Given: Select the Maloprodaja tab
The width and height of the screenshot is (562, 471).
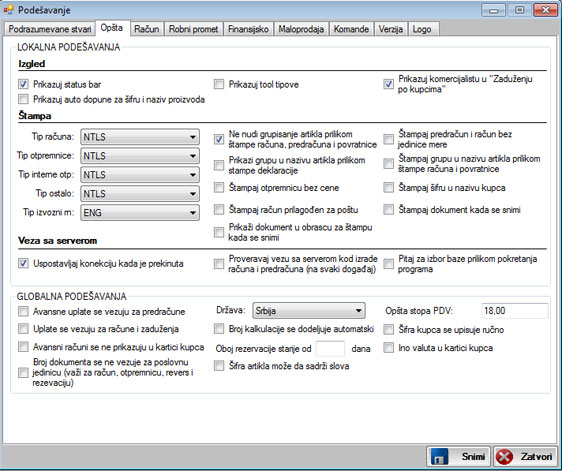Looking at the screenshot, I should (301, 29).
